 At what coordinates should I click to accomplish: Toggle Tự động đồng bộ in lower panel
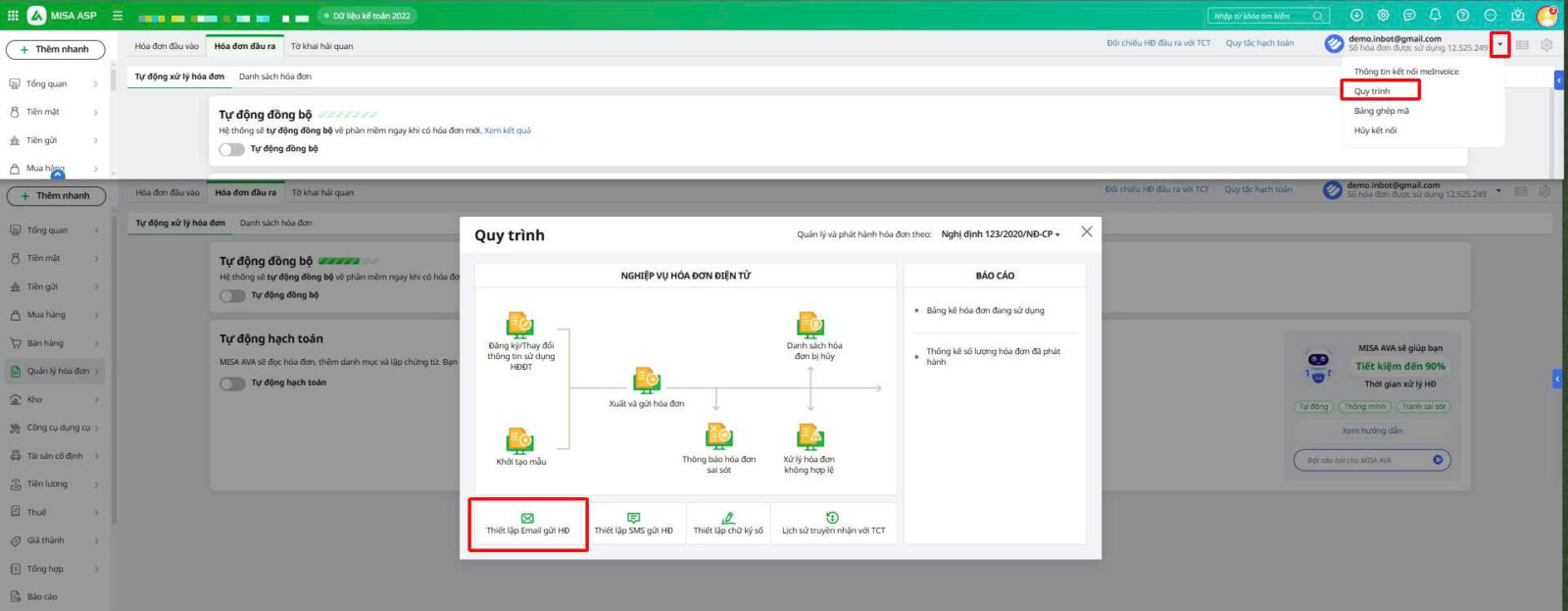coord(232,295)
